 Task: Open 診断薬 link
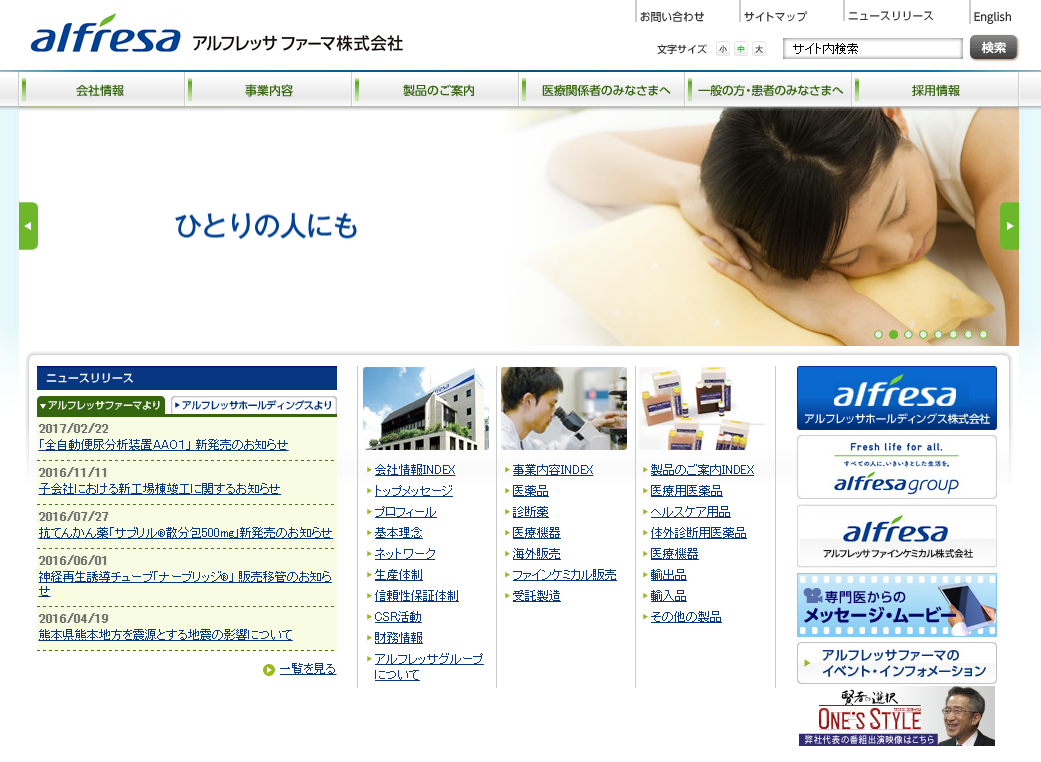pyautogui.click(x=530, y=512)
